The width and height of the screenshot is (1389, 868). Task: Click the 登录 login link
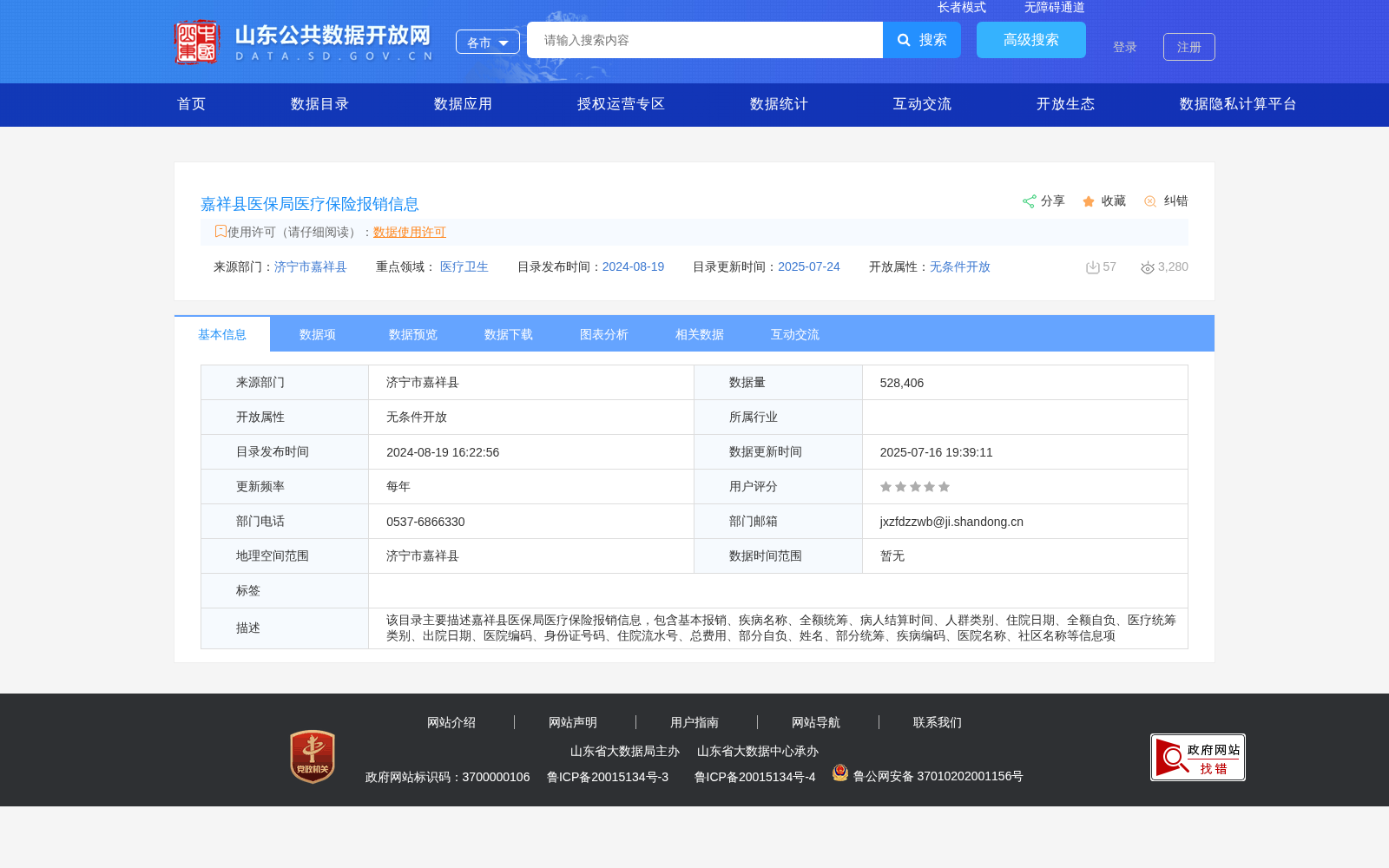tap(1125, 47)
